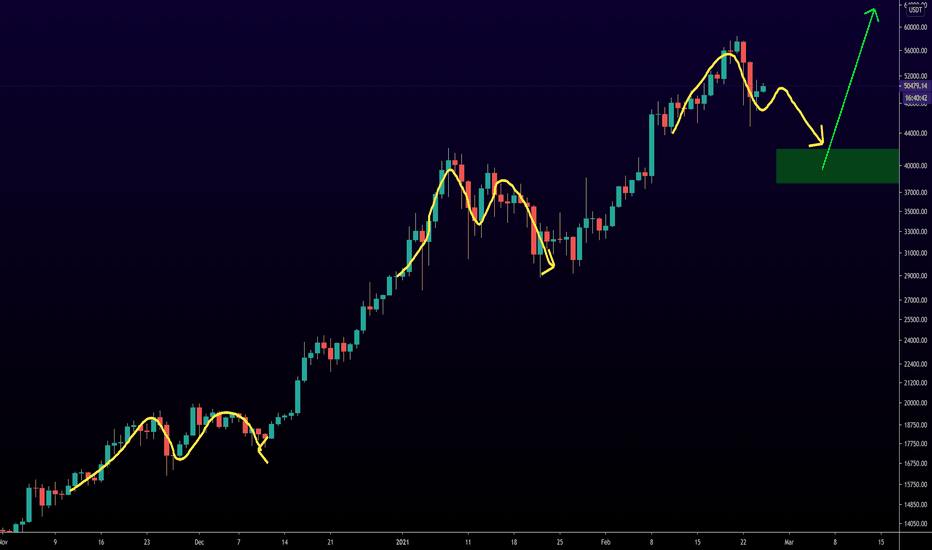Click the 33000.00 price axis label
This screenshot has width=932, height=550.
916,232
